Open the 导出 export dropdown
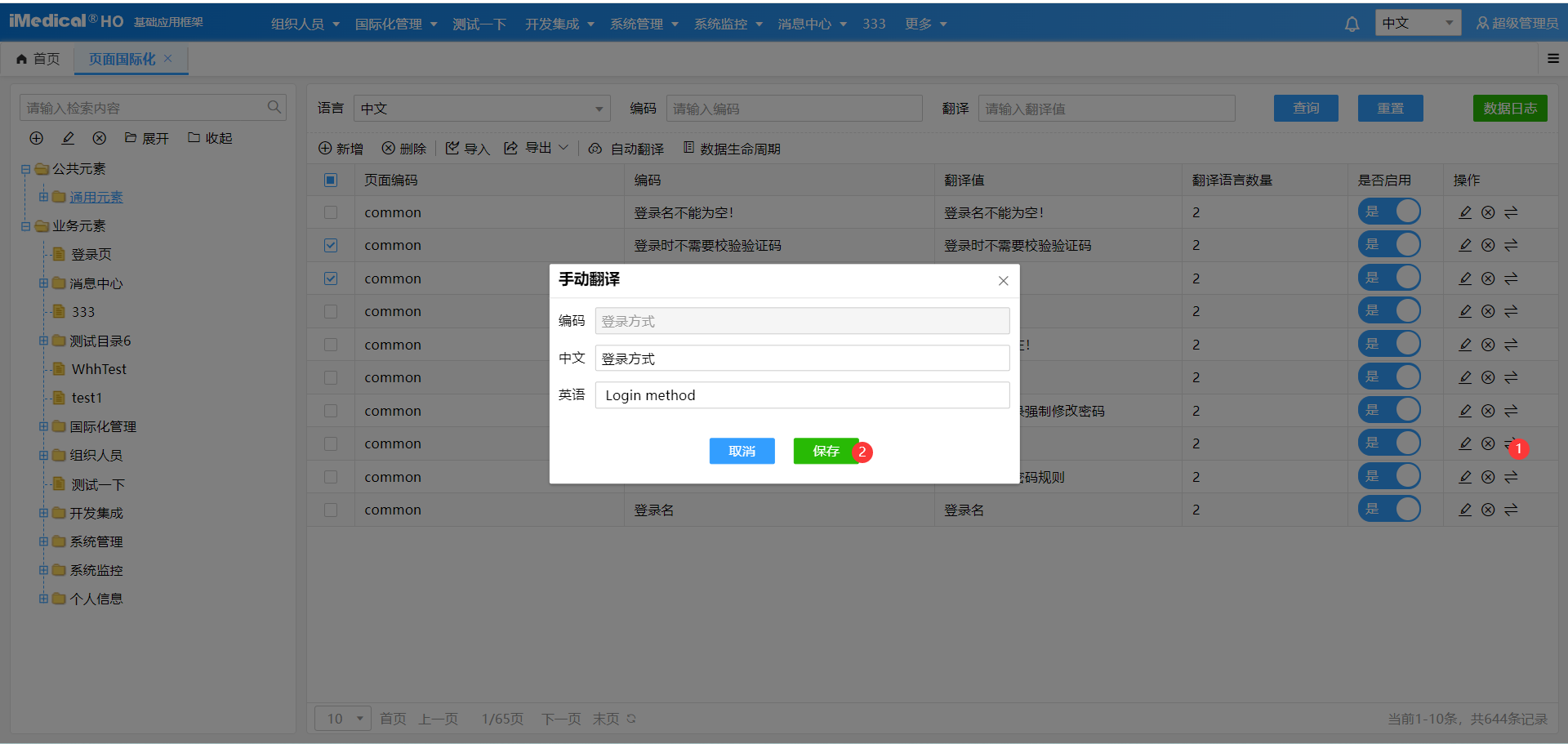The height and width of the screenshot is (744, 1568). tap(536, 148)
